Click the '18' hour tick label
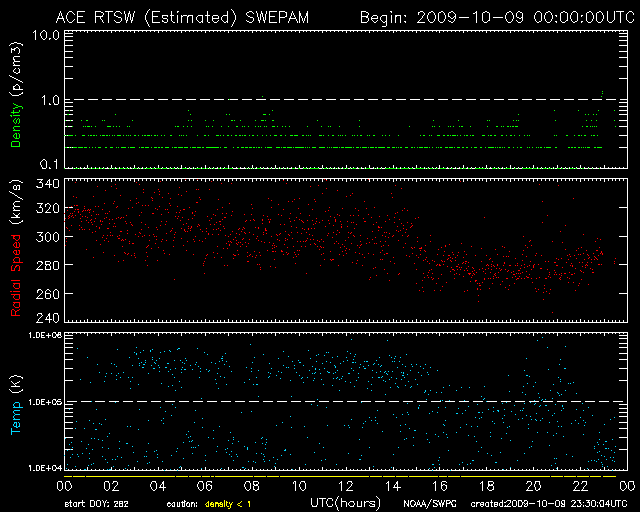 [x=487, y=486]
